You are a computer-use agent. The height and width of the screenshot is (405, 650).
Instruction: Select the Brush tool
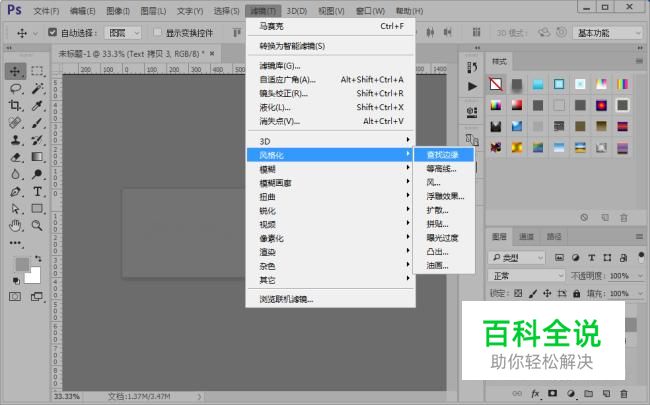coord(37,123)
